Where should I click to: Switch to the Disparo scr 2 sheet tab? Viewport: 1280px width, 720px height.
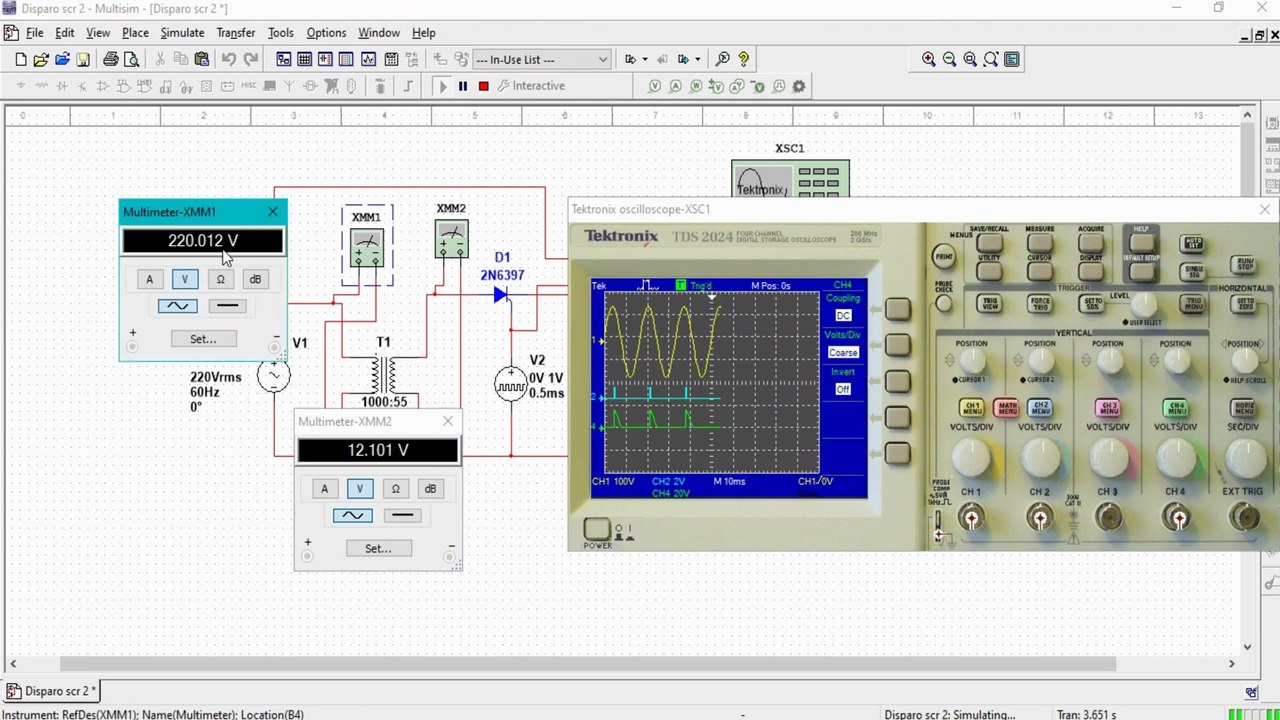click(x=52, y=691)
